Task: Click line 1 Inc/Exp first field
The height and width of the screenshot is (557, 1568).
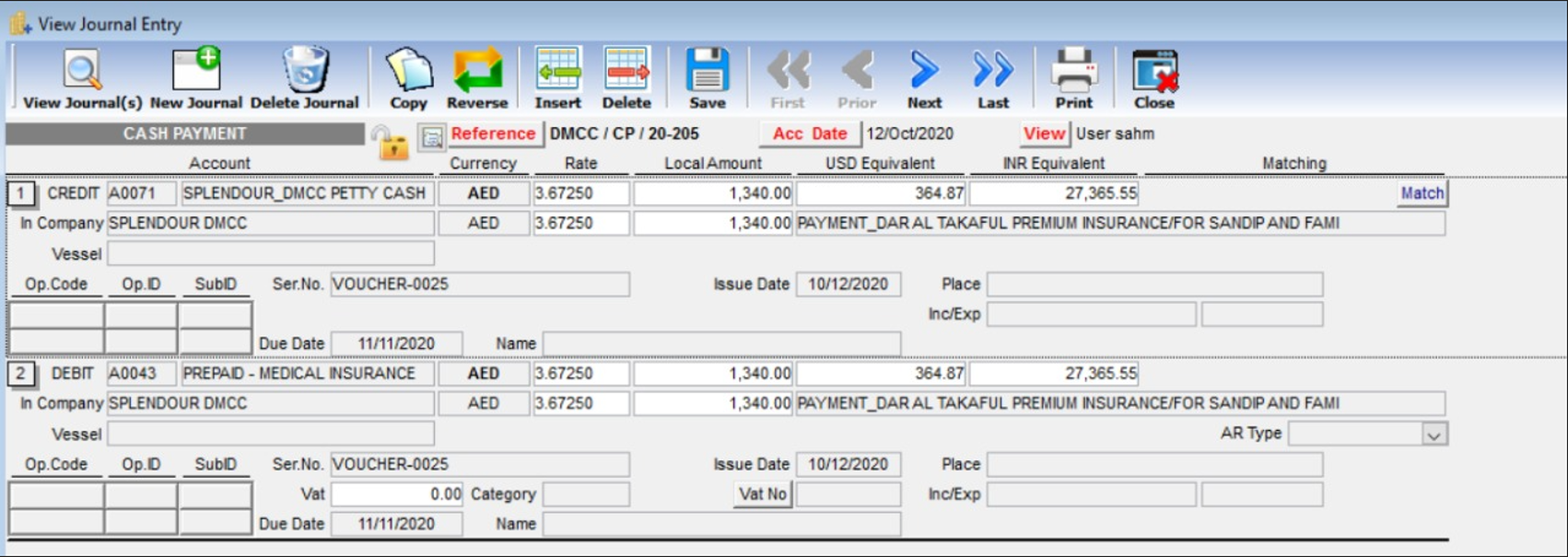Action: tap(1092, 315)
